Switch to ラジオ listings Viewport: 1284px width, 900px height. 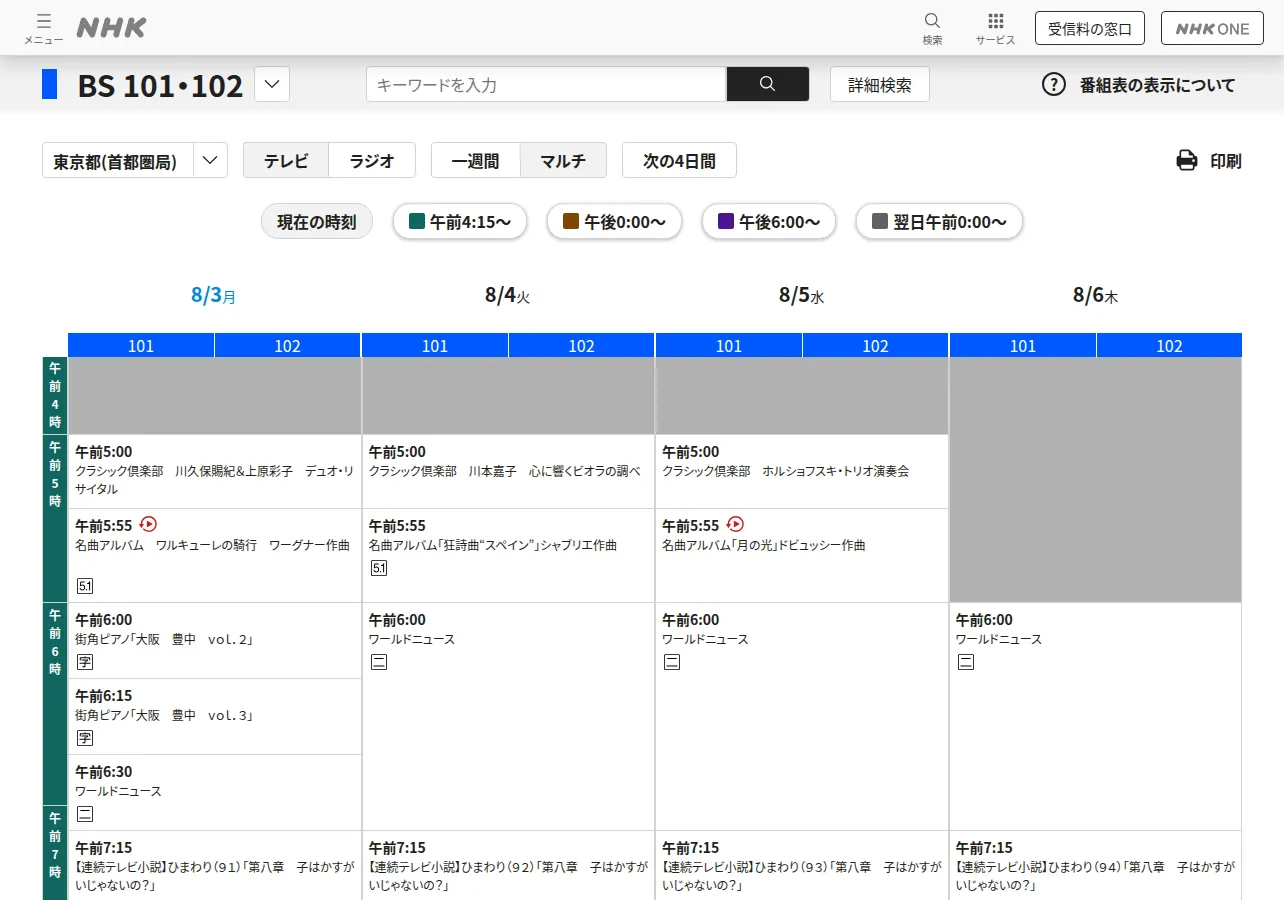372,160
